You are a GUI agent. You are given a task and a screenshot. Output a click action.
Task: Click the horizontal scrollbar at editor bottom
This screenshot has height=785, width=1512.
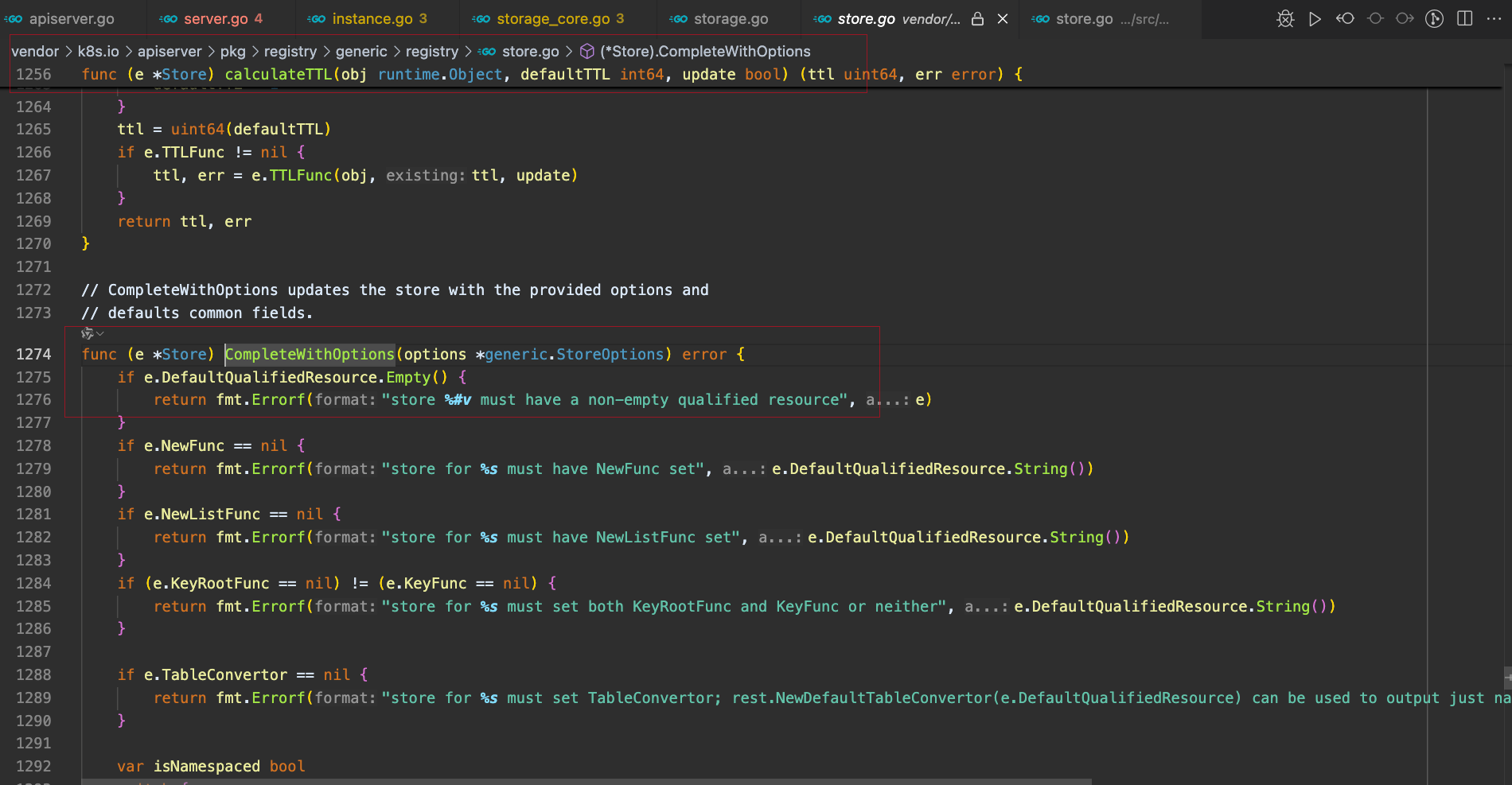coord(586,781)
